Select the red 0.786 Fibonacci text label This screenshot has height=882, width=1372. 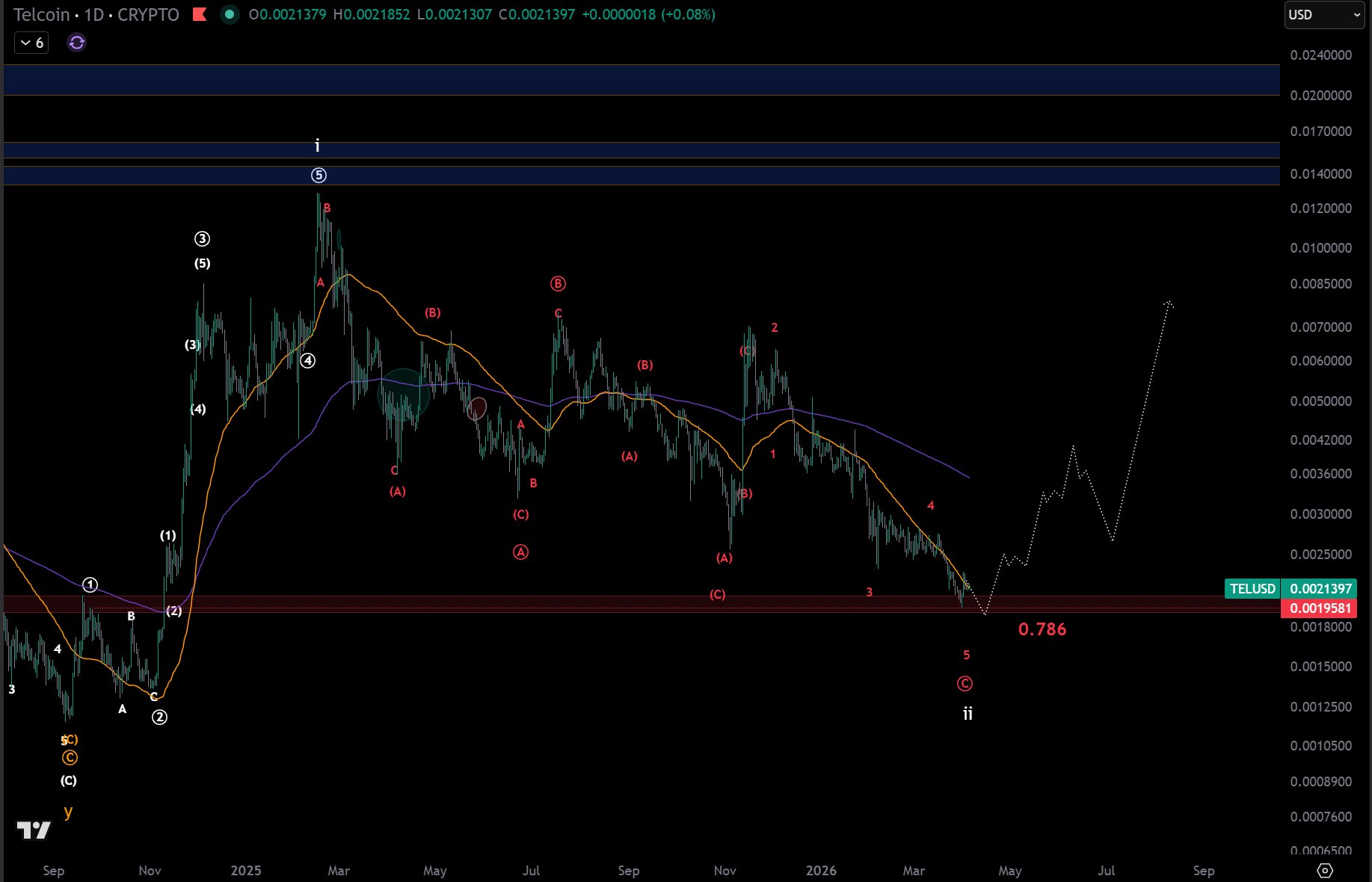tap(1042, 629)
